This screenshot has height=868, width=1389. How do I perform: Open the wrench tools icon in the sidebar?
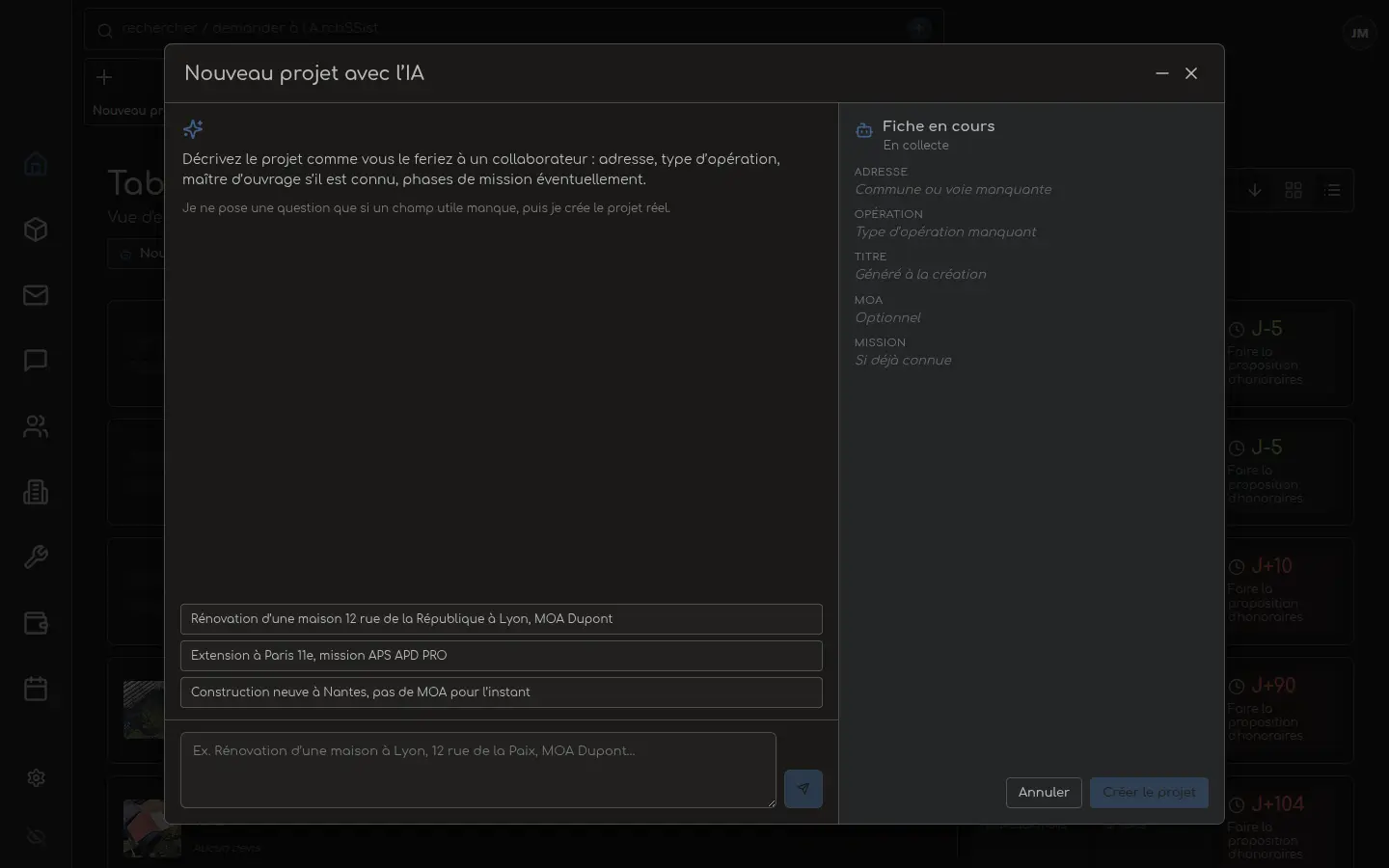36,557
